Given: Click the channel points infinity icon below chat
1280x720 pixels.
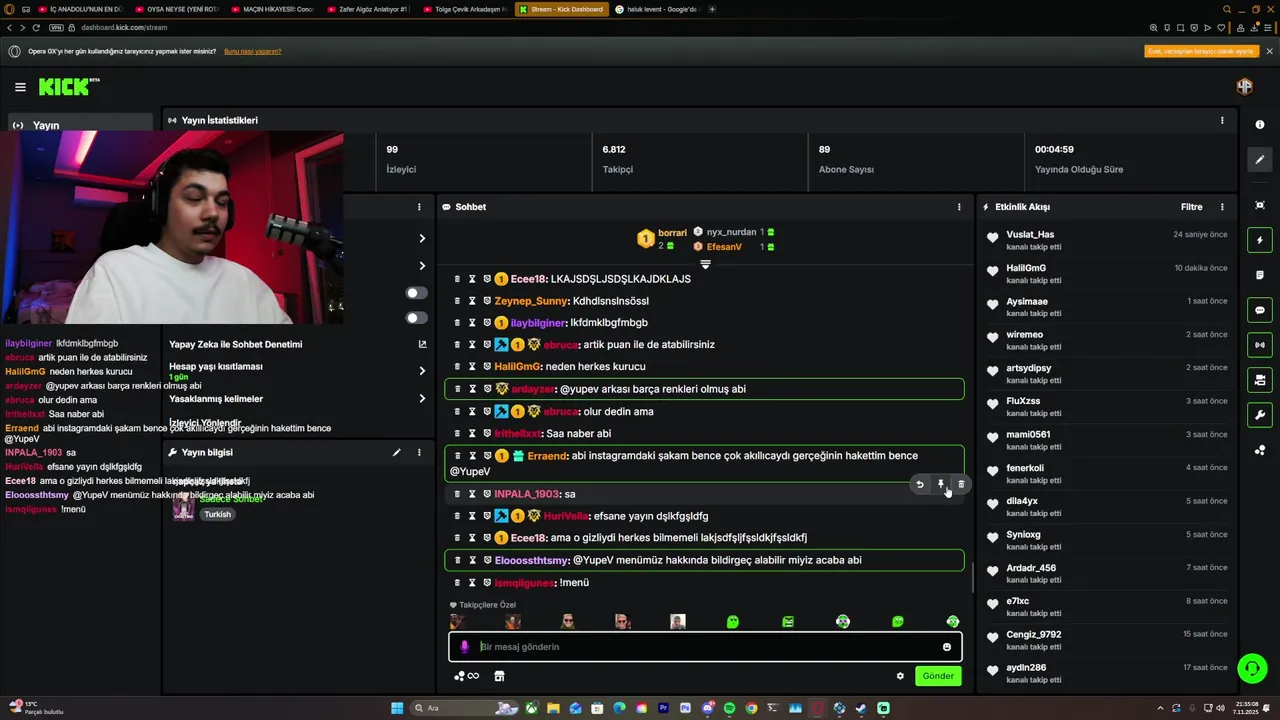Looking at the screenshot, I should (x=466, y=676).
